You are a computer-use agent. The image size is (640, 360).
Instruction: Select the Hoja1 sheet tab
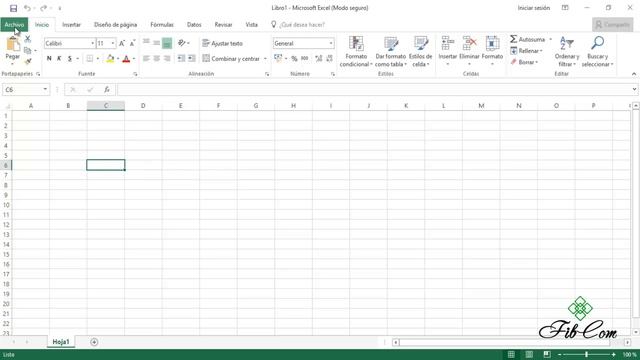click(x=61, y=342)
